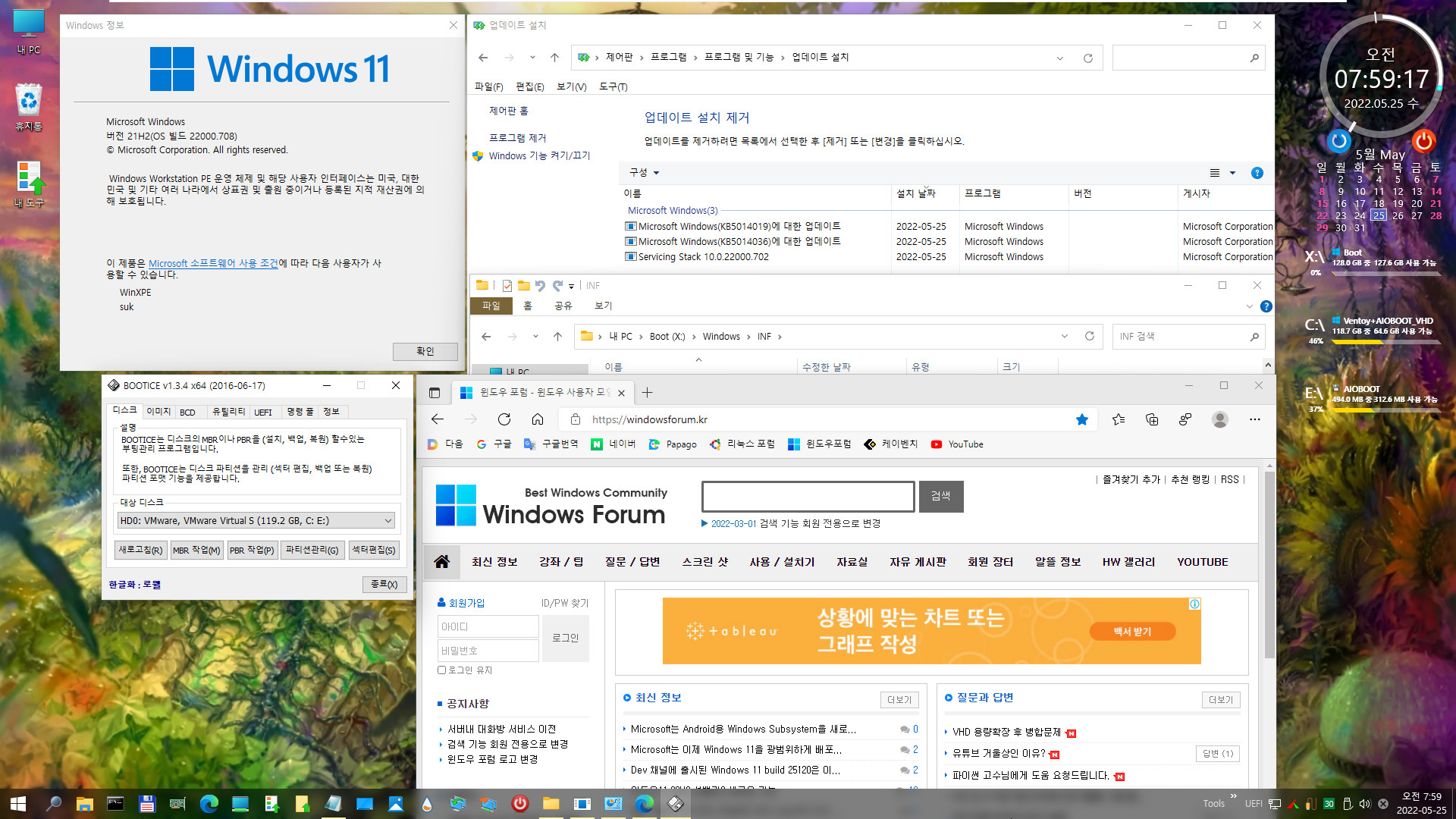Click refresh icon in 업데이트 설치 address bar
Image resolution: width=1456 pixels, height=819 pixels.
click(x=1087, y=58)
